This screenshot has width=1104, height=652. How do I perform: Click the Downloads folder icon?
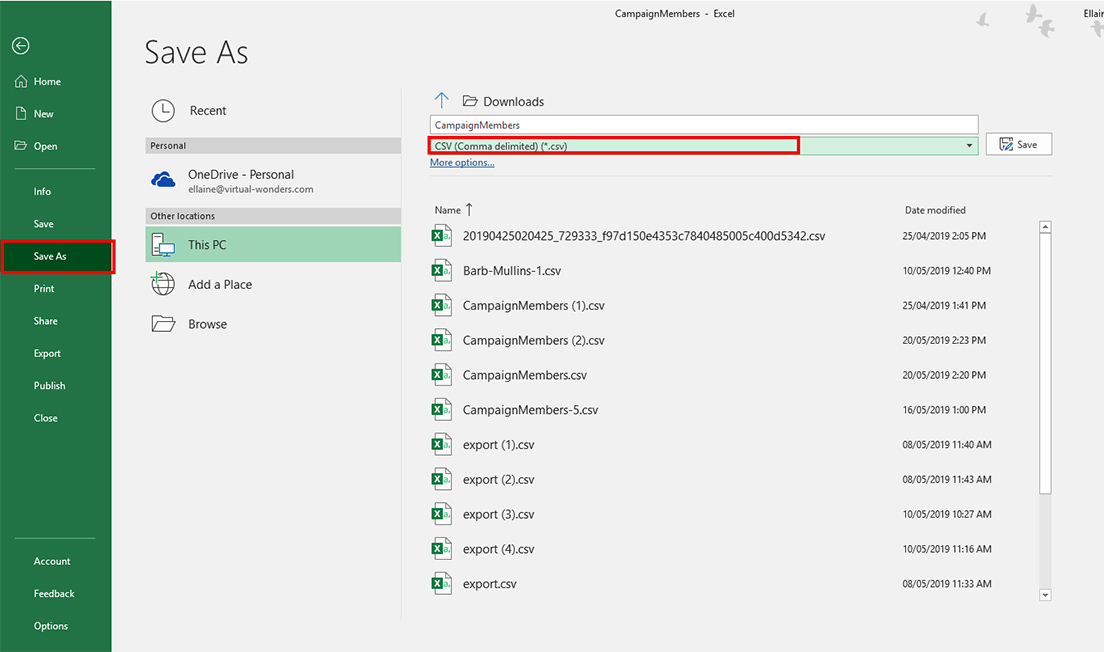470,101
